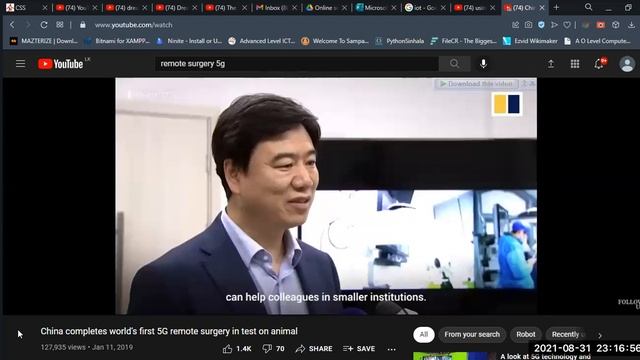
Task: Open Ninite bookmark
Action: 189,41
